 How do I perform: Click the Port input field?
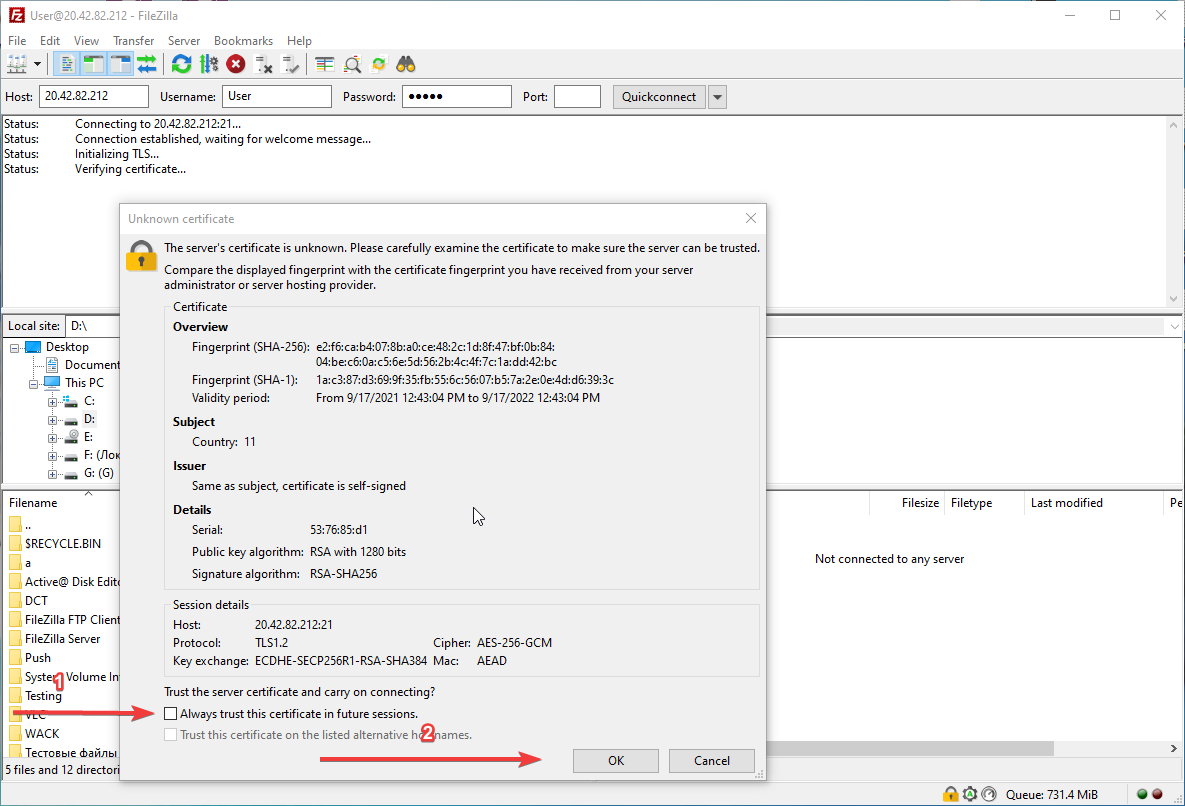point(577,97)
